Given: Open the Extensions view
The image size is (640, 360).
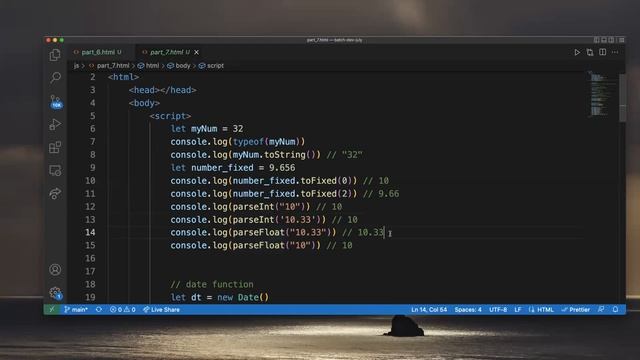Looking at the screenshot, I should pyautogui.click(x=55, y=147).
